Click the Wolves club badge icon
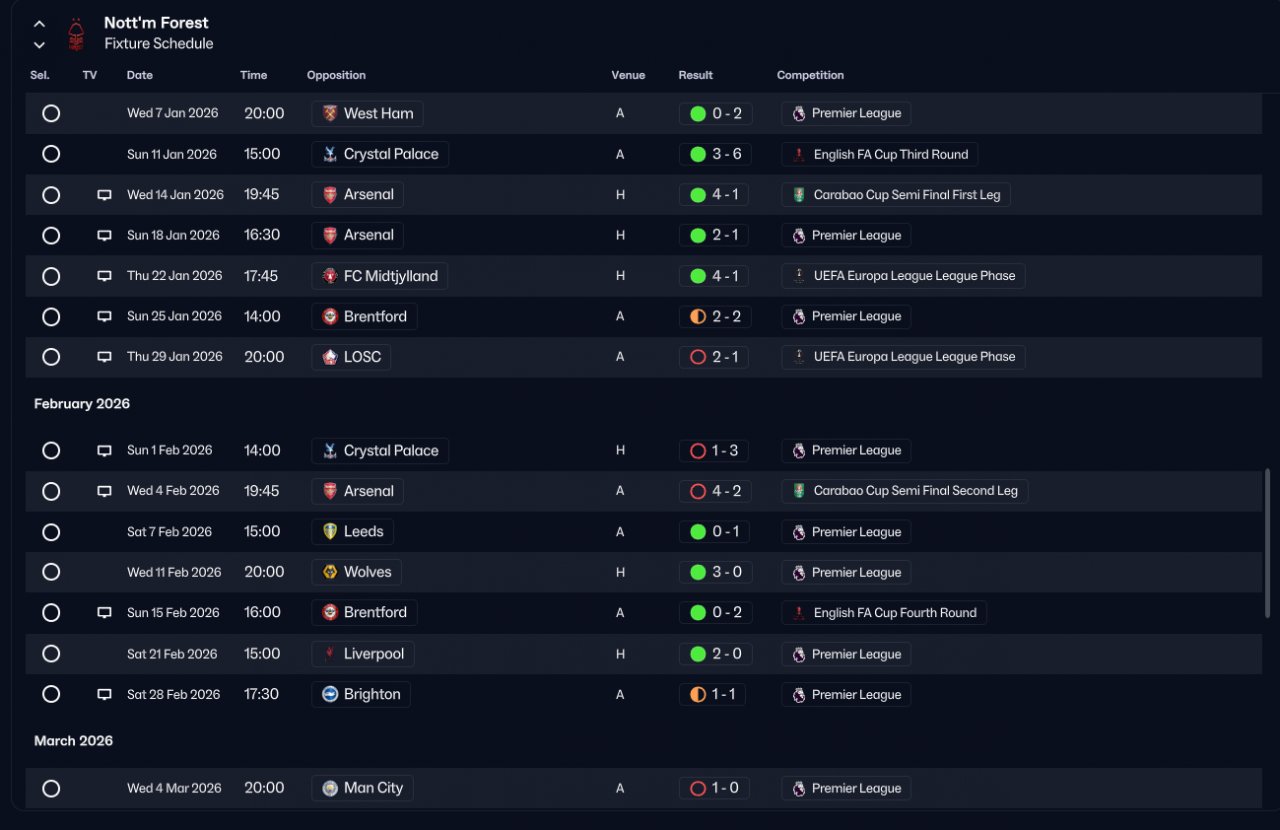This screenshot has height=830, width=1280. click(x=330, y=573)
